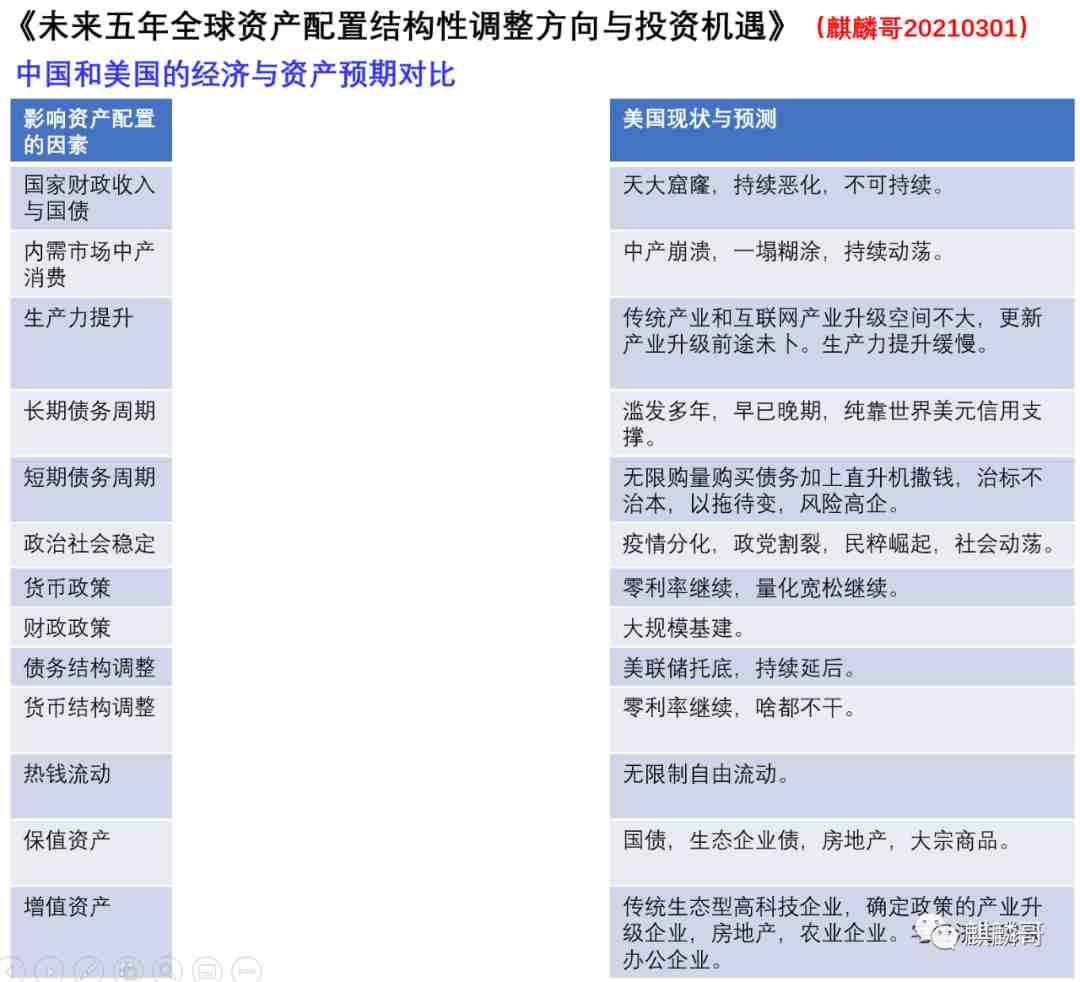
Task: Select the cell 财政政策
Action: (x=91, y=627)
